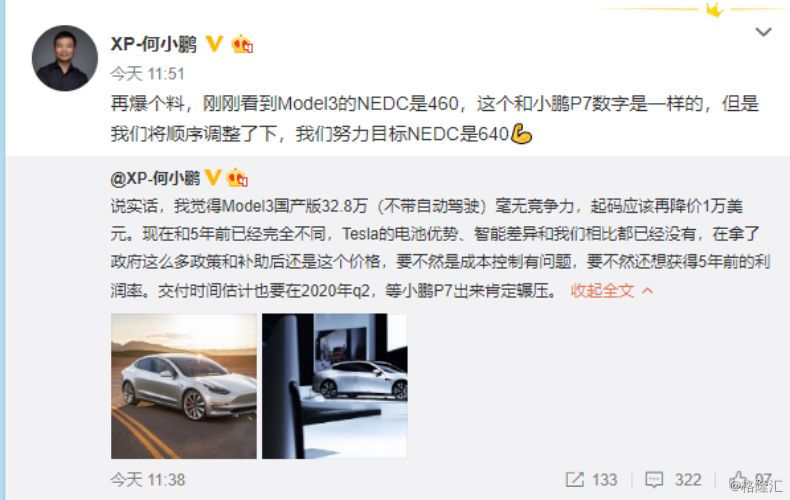Click the 今天 11:38 quoted post timestamp

[x=148, y=479]
